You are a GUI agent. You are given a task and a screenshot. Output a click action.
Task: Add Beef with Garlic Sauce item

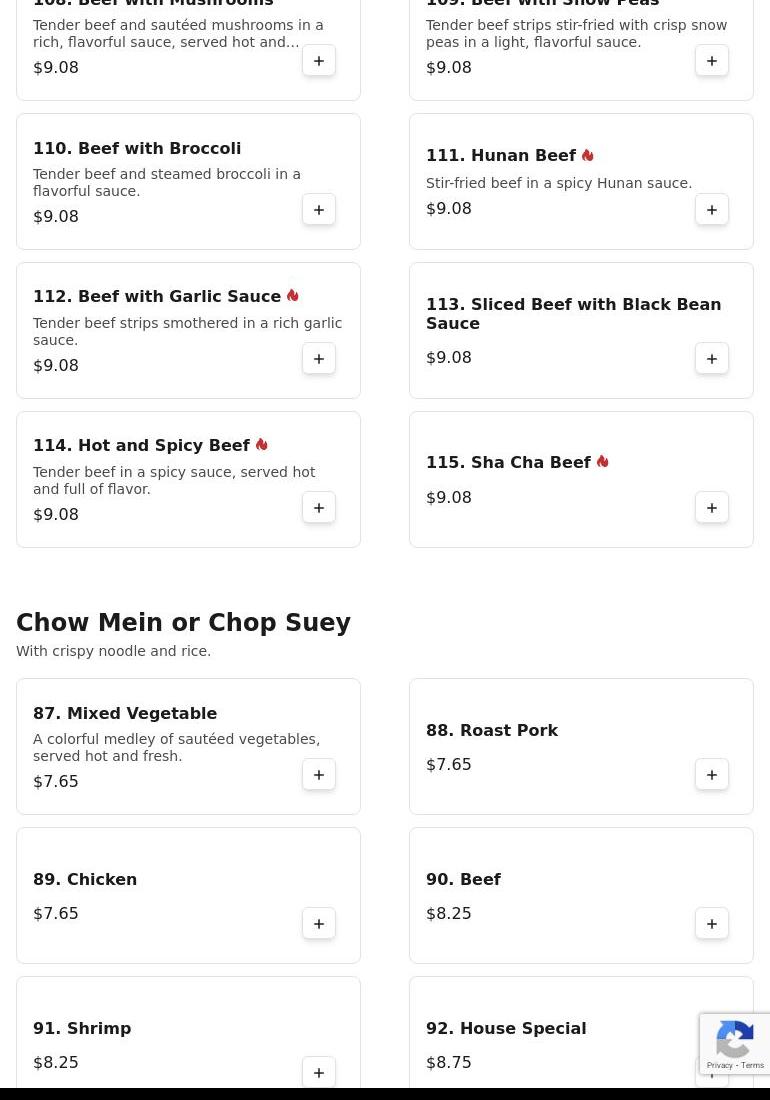click(319, 358)
